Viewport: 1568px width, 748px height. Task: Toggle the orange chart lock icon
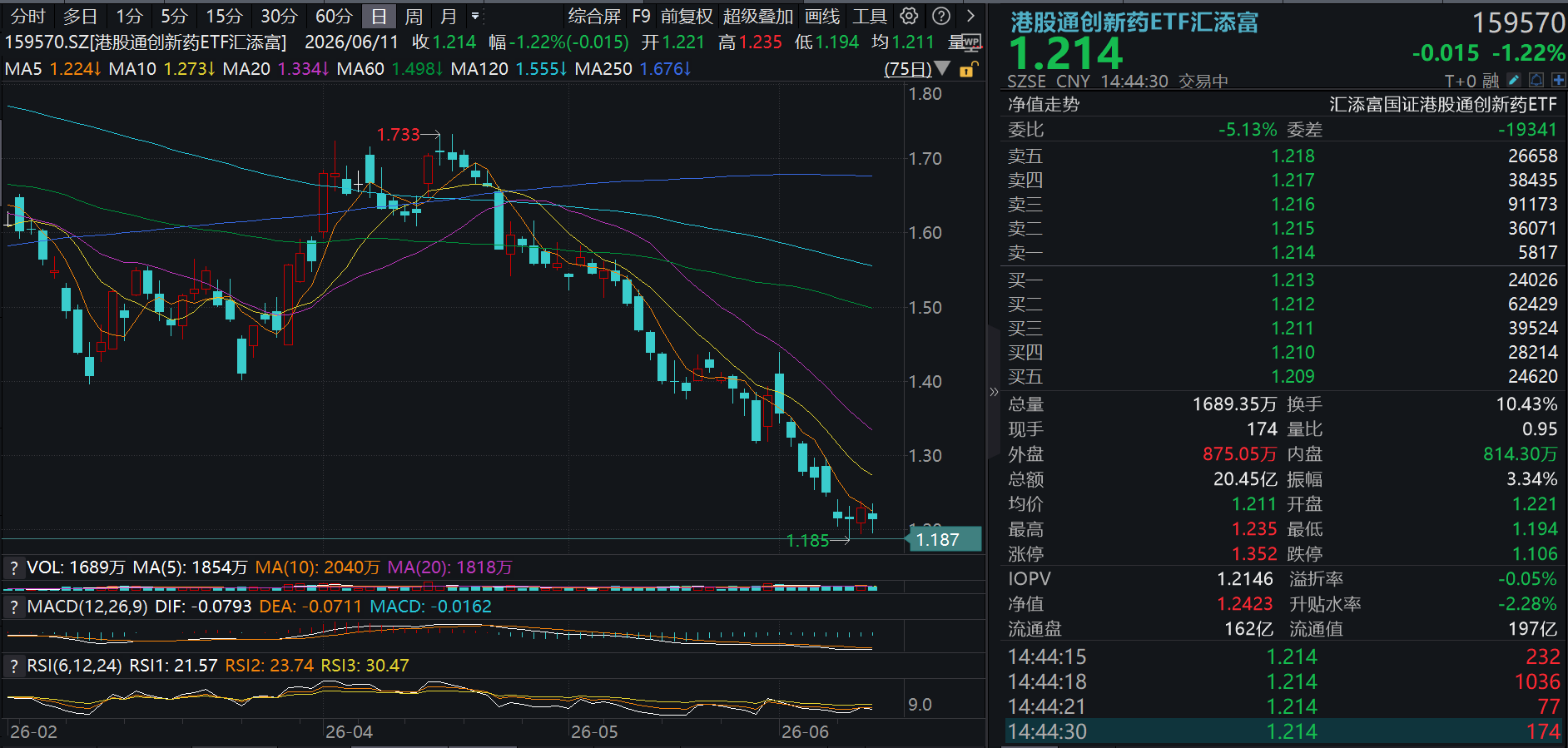pyautogui.click(x=968, y=69)
